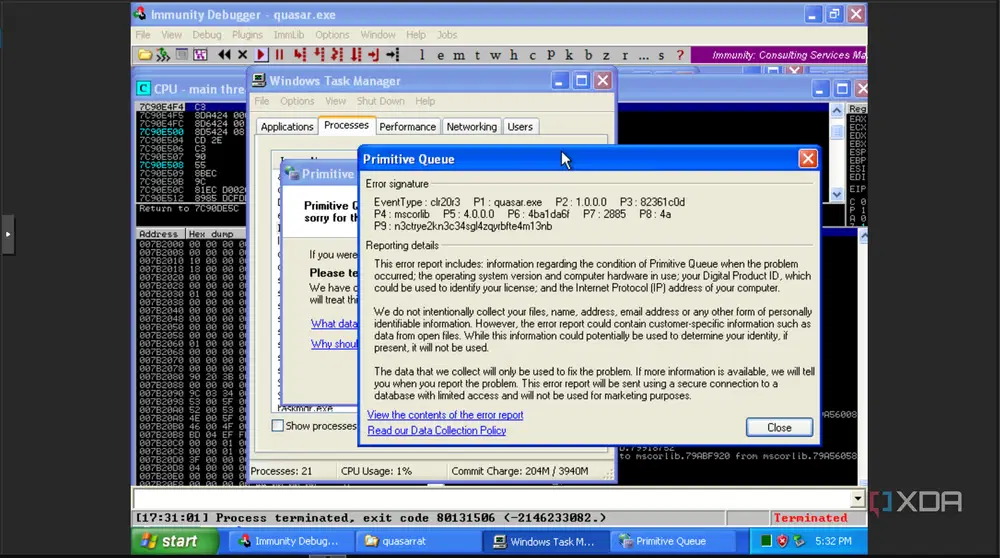Click the Trace into icon

tap(337, 55)
